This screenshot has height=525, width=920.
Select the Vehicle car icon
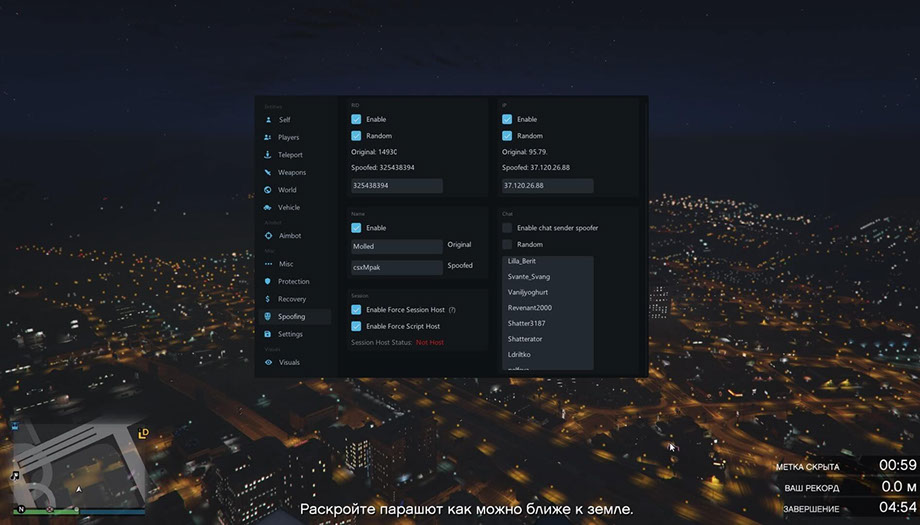(267, 207)
